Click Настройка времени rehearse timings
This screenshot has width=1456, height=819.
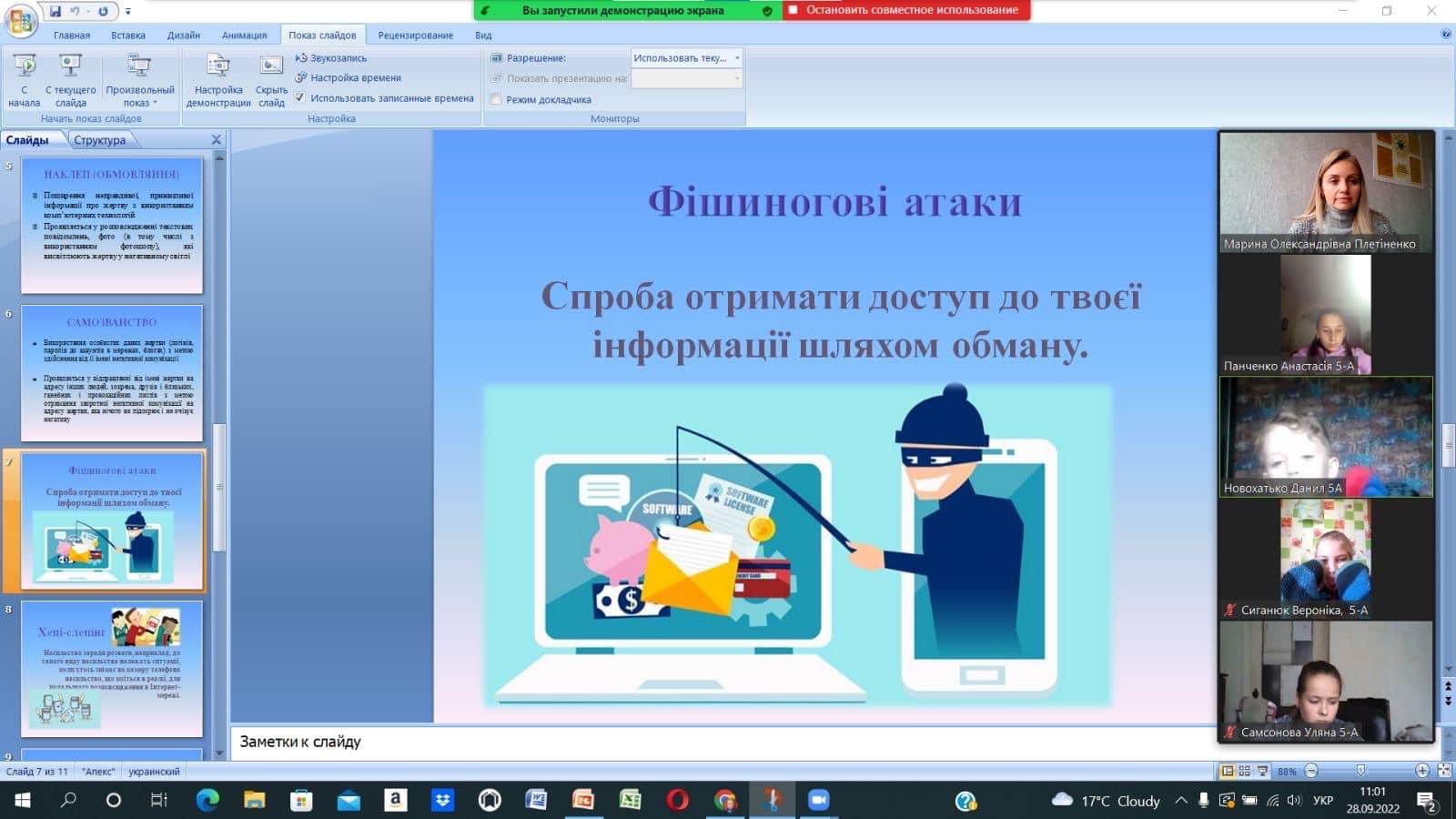pos(348,77)
